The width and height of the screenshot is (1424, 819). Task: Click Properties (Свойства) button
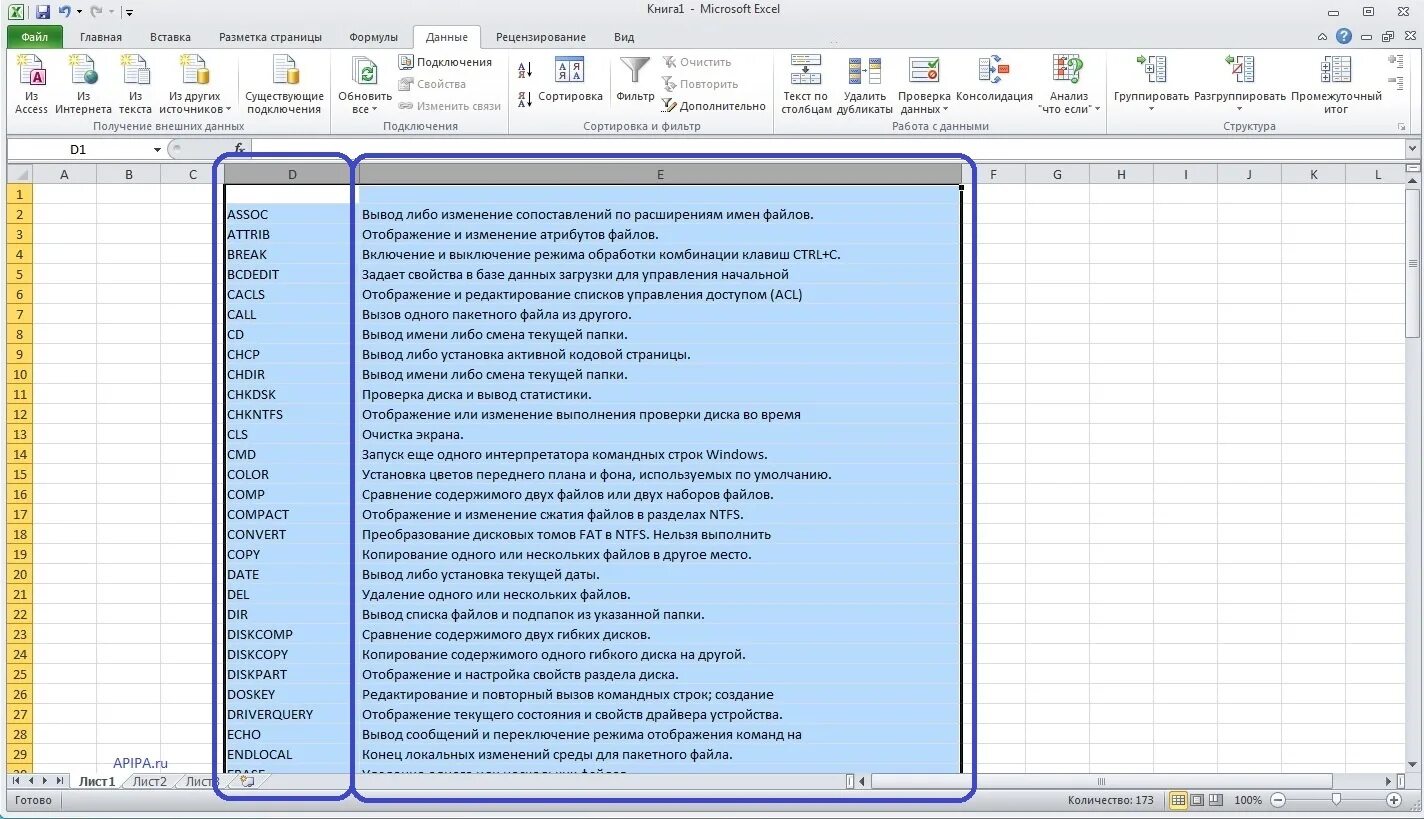coord(433,84)
